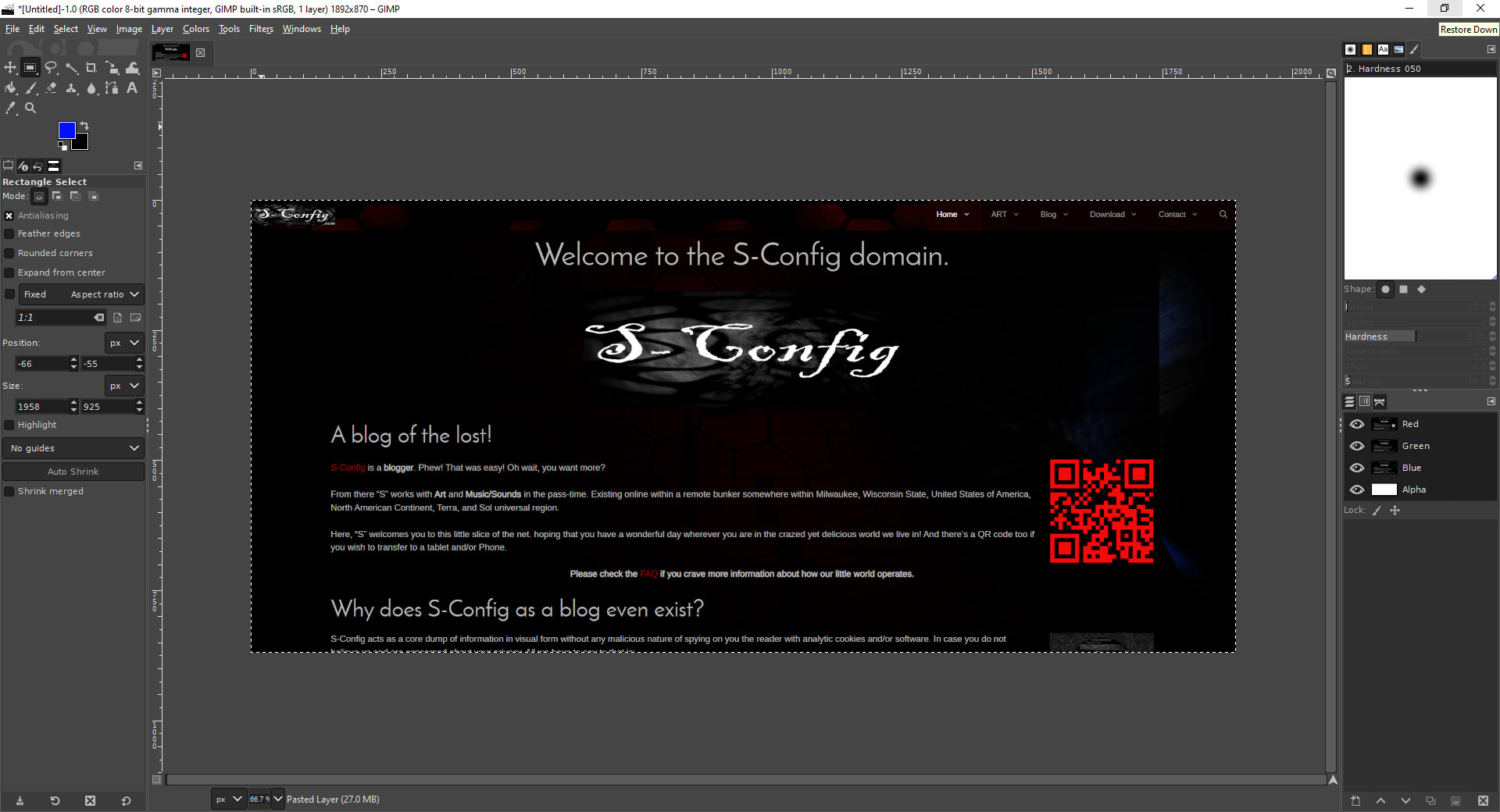Enable Rounded corners option
The height and width of the screenshot is (812, 1500).
[9, 253]
